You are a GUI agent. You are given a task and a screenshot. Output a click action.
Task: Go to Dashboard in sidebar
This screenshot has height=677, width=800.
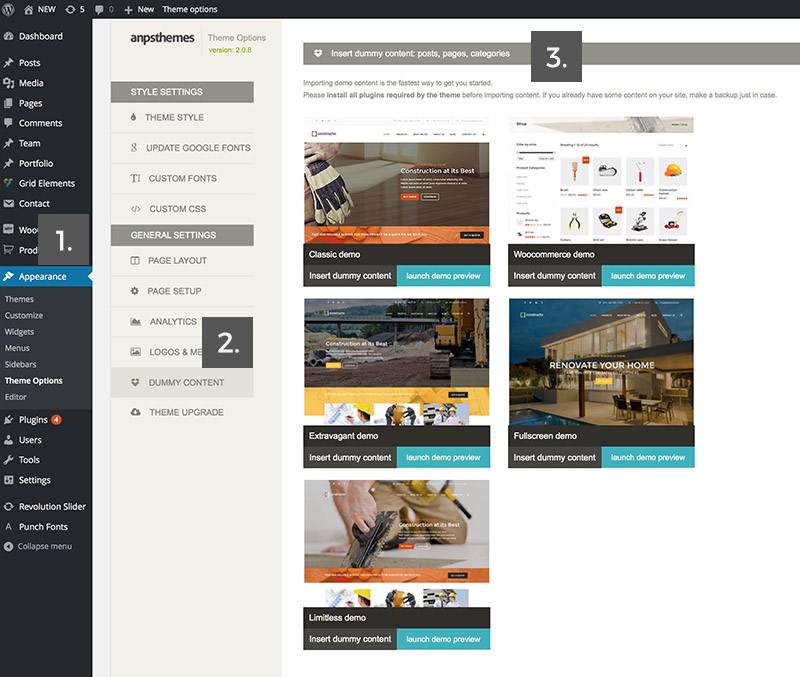(x=40, y=36)
